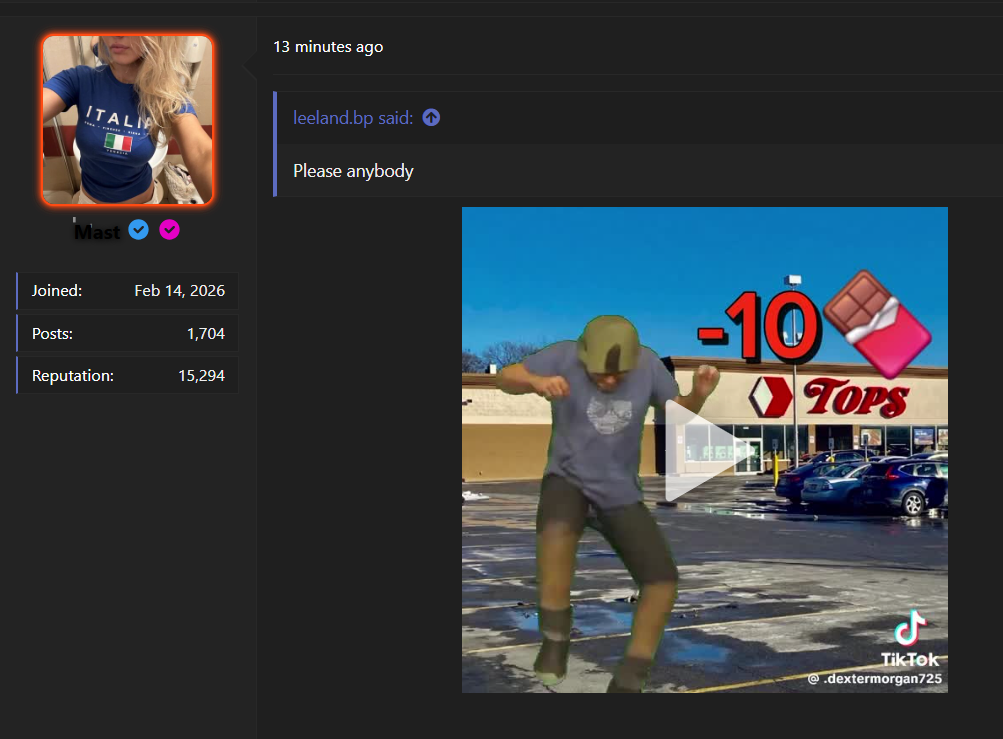The width and height of the screenshot is (1003, 739).
Task: Open the Mast profile avatar image
Action: click(x=127, y=120)
